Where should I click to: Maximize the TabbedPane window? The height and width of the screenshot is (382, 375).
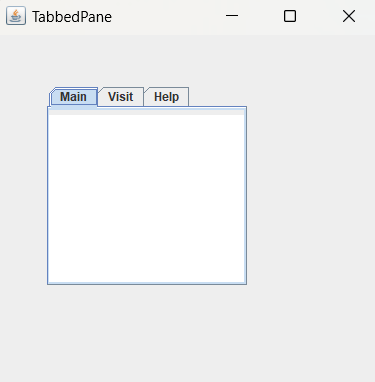290,16
